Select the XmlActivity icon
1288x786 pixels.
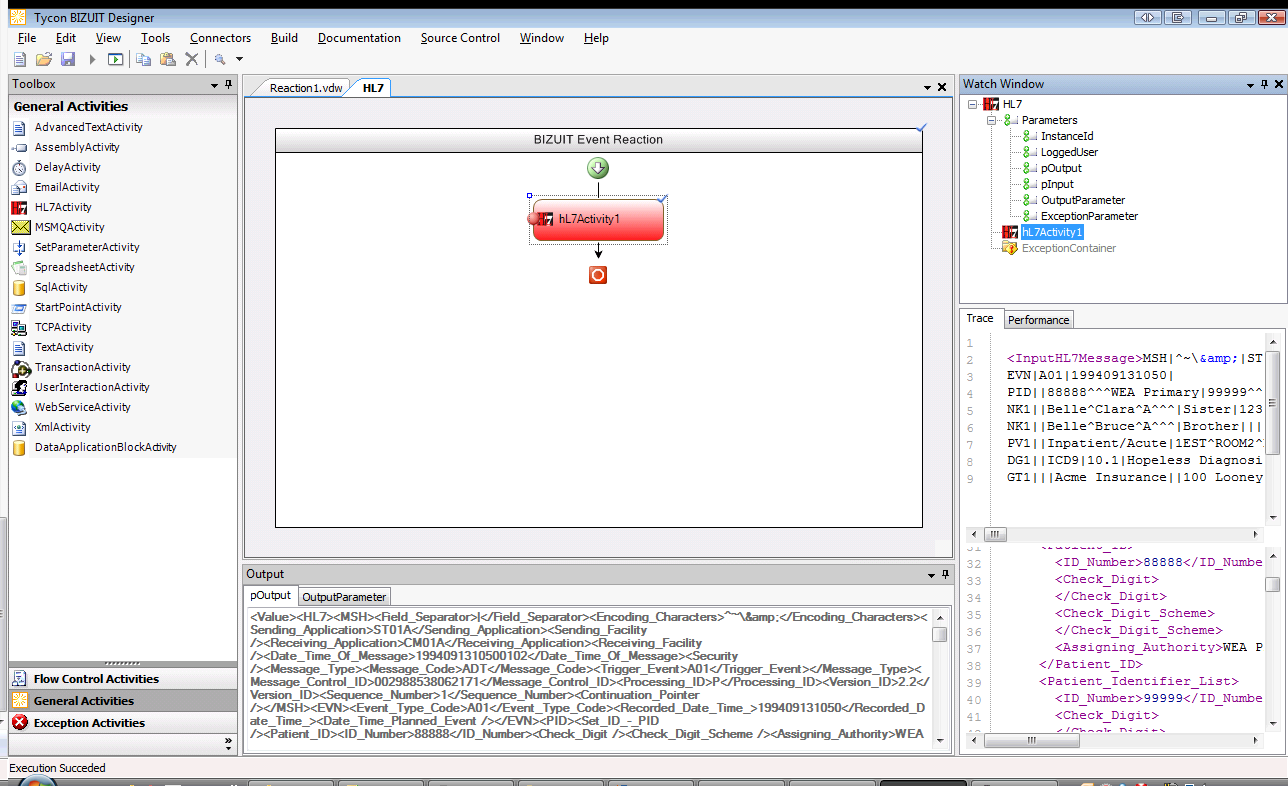coord(19,427)
